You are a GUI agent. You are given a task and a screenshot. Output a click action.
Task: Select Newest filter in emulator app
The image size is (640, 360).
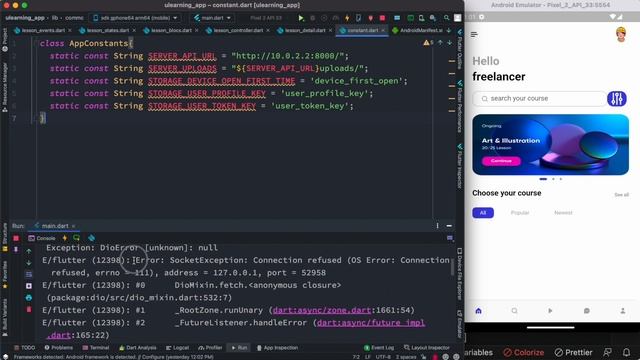click(563, 213)
